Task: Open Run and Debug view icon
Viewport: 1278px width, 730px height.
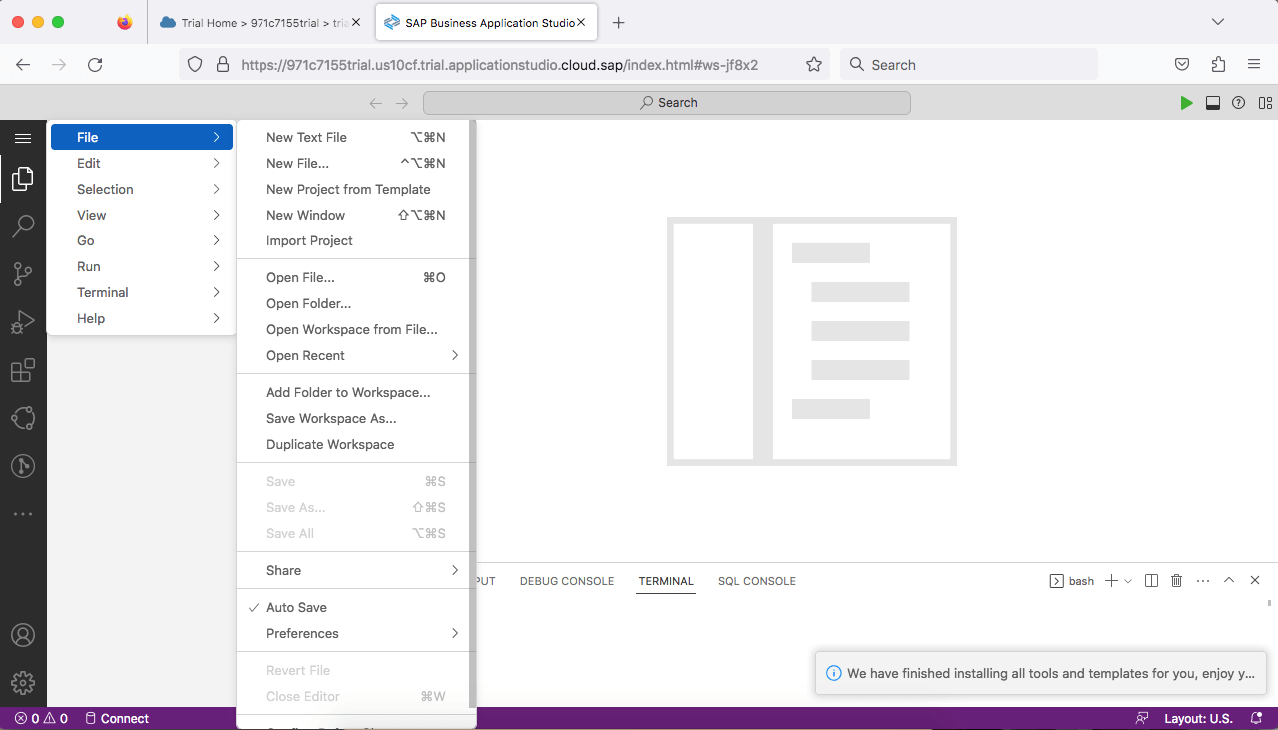Action: pyautogui.click(x=23, y=322)
